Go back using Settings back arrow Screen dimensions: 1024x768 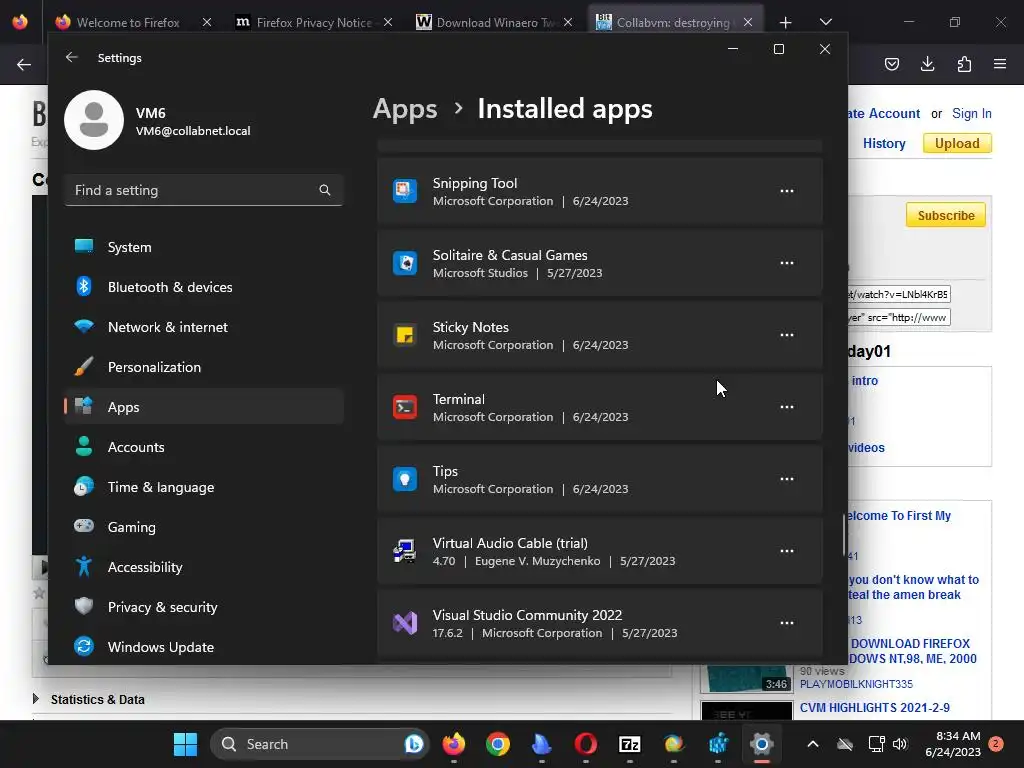pos(72,57)
